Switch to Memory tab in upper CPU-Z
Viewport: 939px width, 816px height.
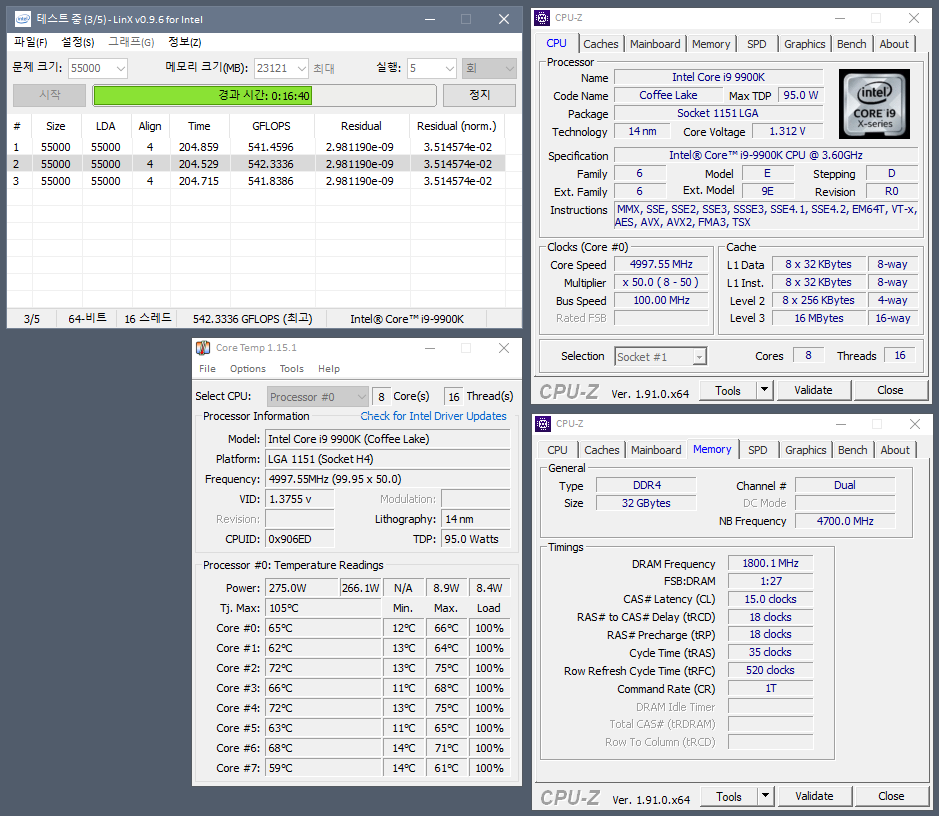711,44
